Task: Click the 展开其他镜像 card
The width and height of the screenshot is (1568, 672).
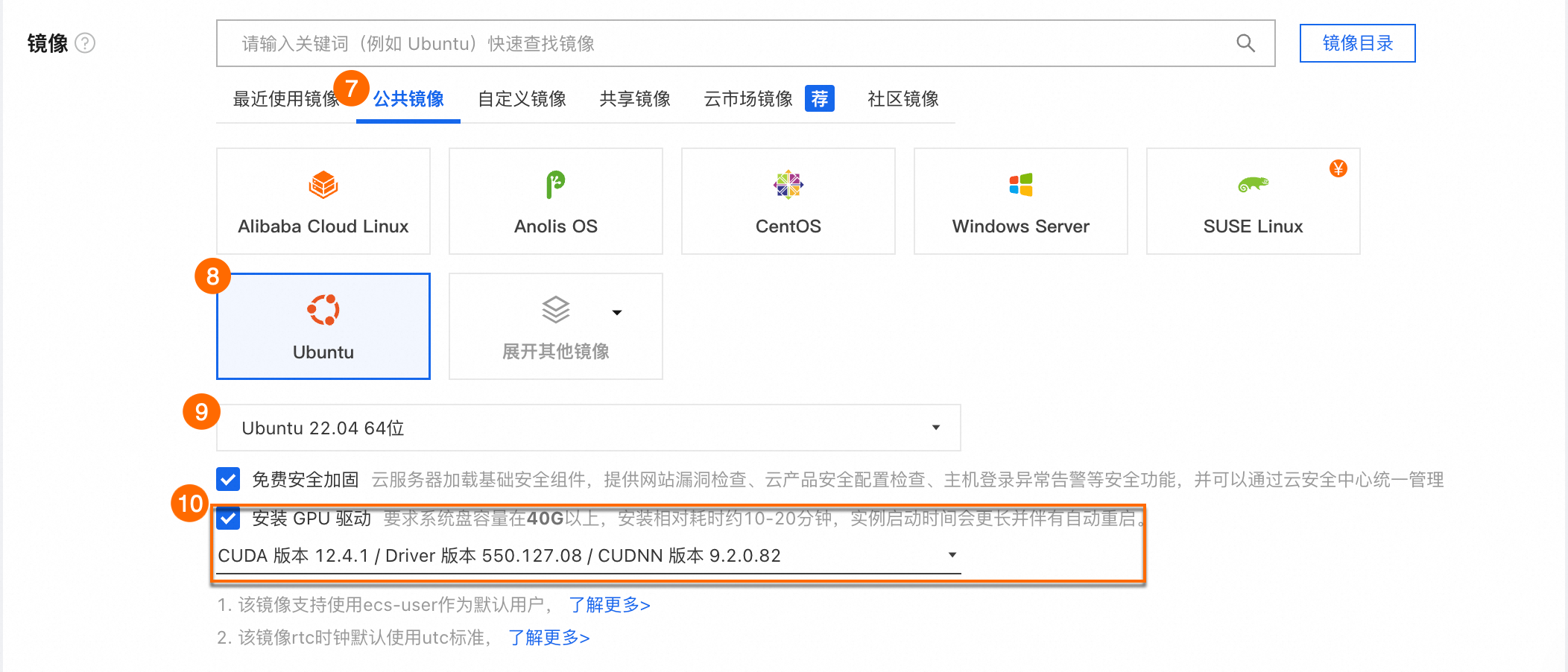Action: coord(556,326)
